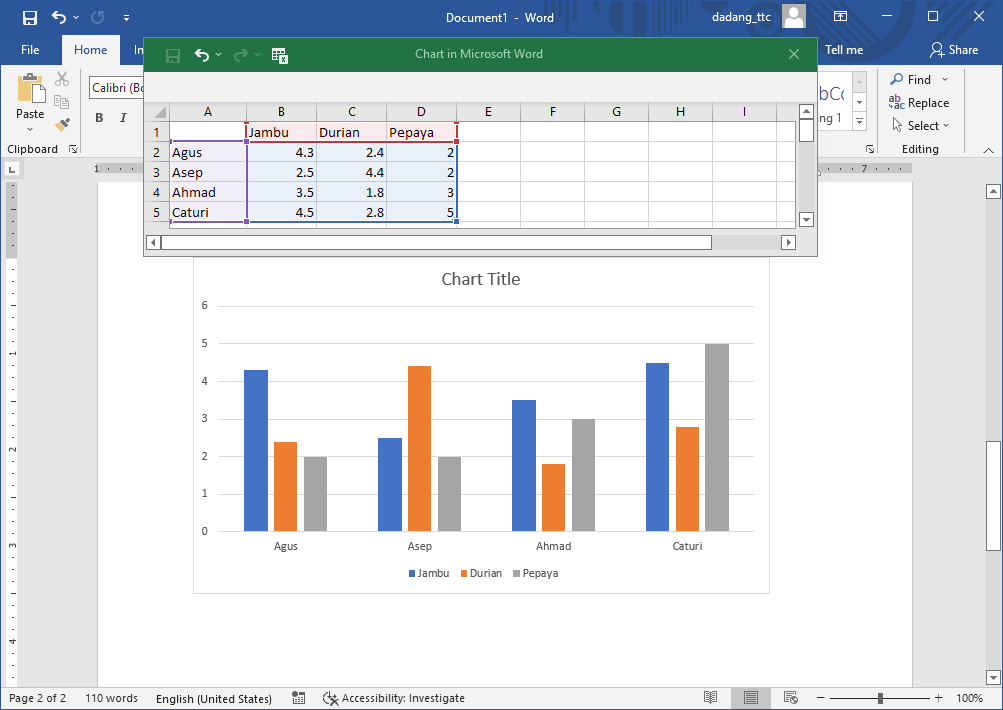Expand the Undo dropdown arrow
This screenshot has width=1003, height=710.
click(x=218, y=55)
